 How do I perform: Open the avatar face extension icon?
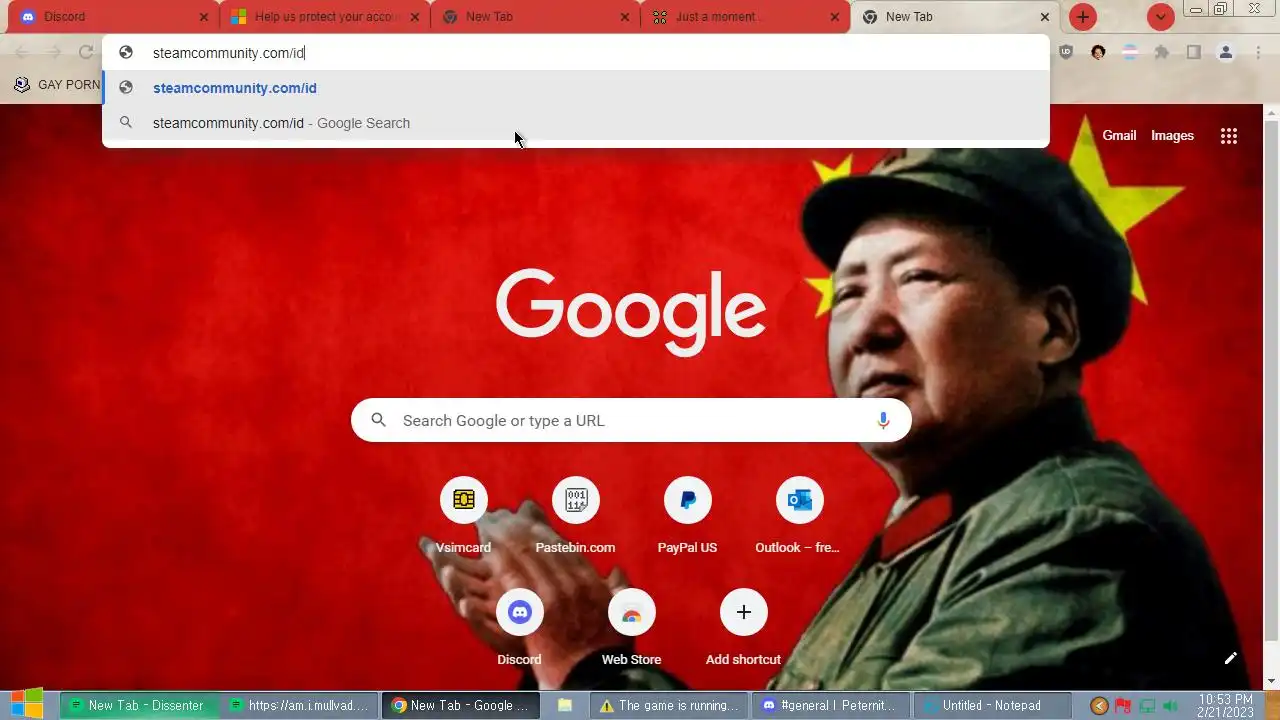pos(1098,52)
